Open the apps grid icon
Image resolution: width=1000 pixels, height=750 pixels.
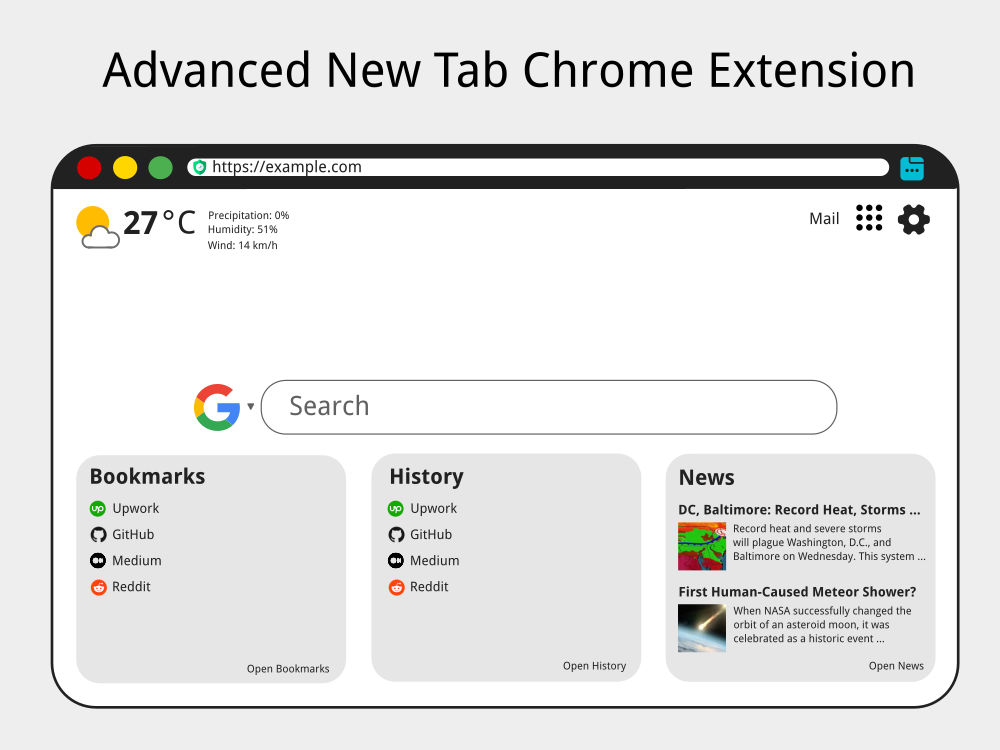pyautogui.click(x=869, y=218)
